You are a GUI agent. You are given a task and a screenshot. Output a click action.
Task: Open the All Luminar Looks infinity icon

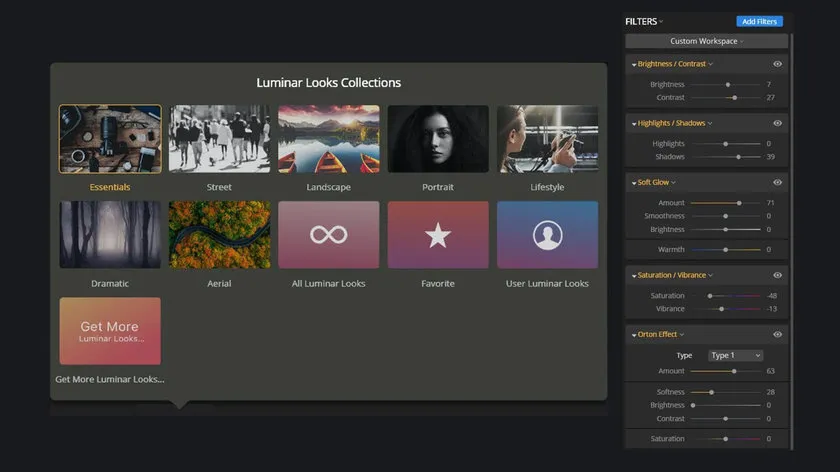coord(328,235)
